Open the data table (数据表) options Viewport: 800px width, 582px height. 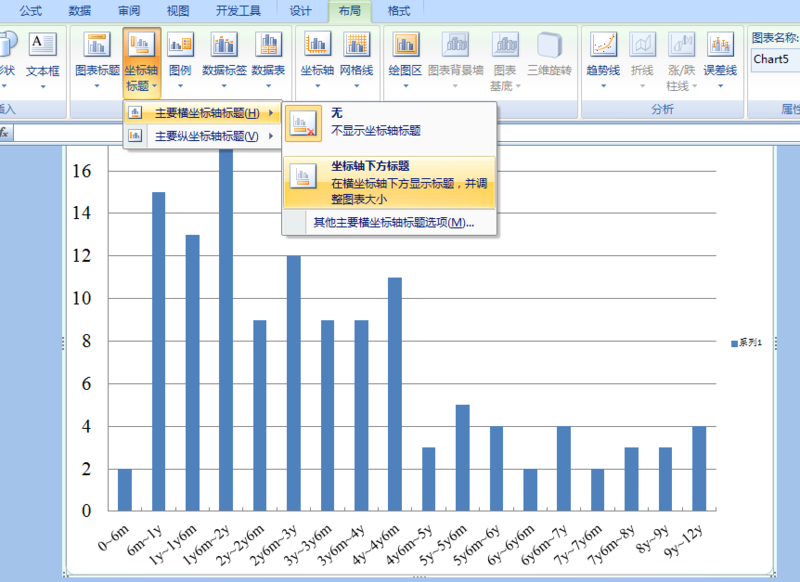(x=268, y=60)
